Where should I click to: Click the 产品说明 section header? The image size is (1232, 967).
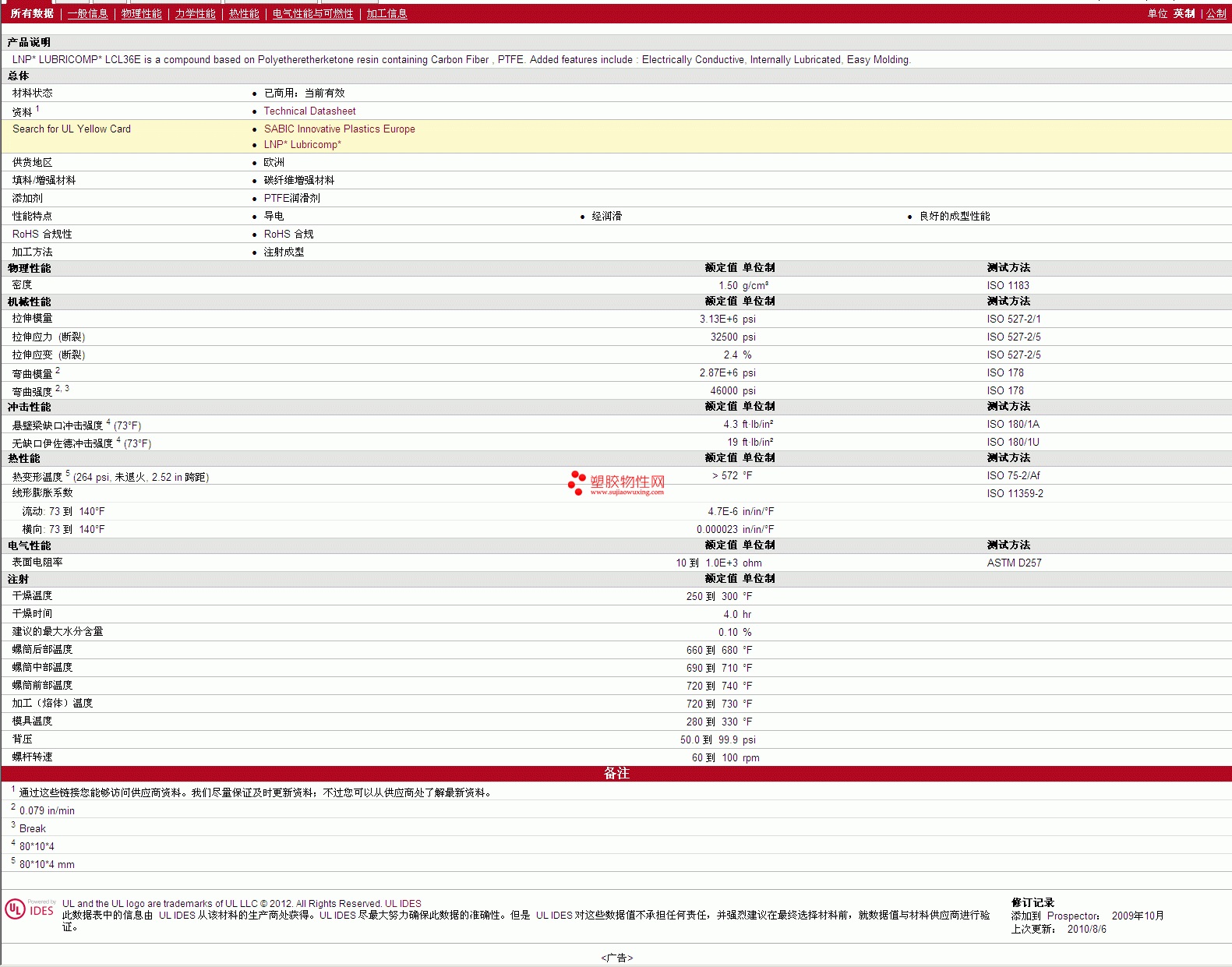point(29,42)
